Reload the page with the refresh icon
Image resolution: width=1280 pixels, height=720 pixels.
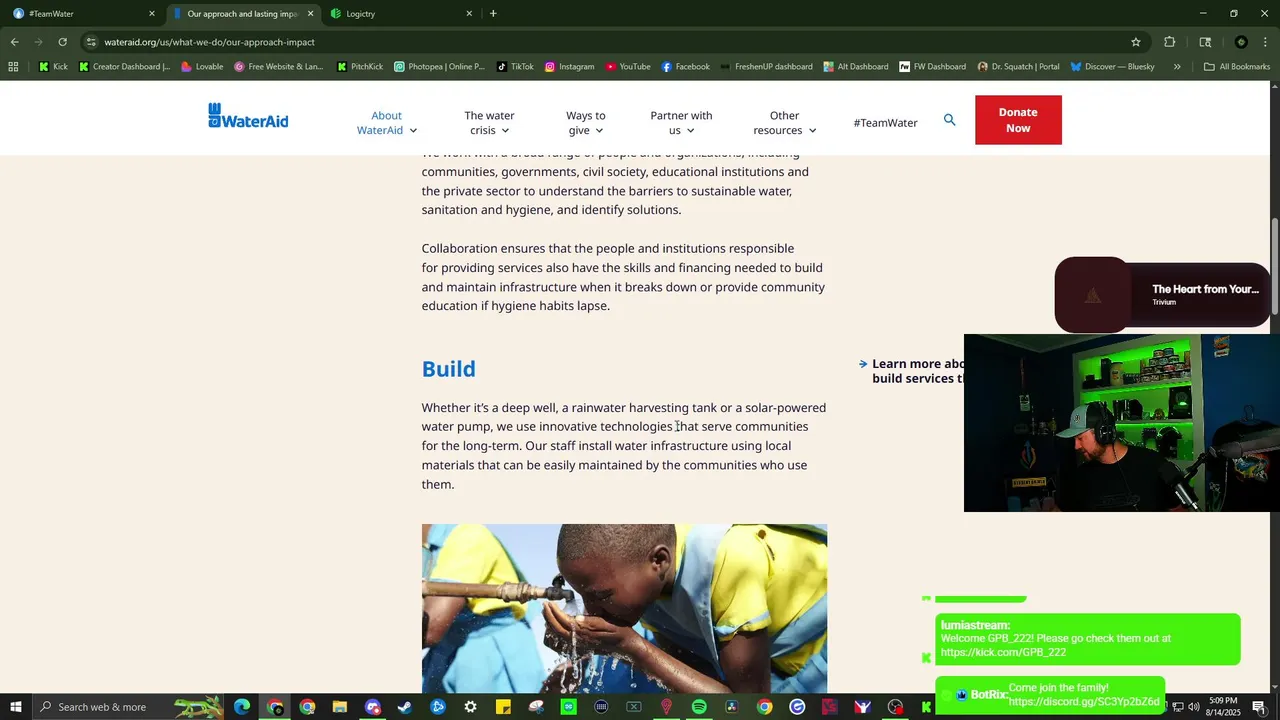tap(62, 42)
